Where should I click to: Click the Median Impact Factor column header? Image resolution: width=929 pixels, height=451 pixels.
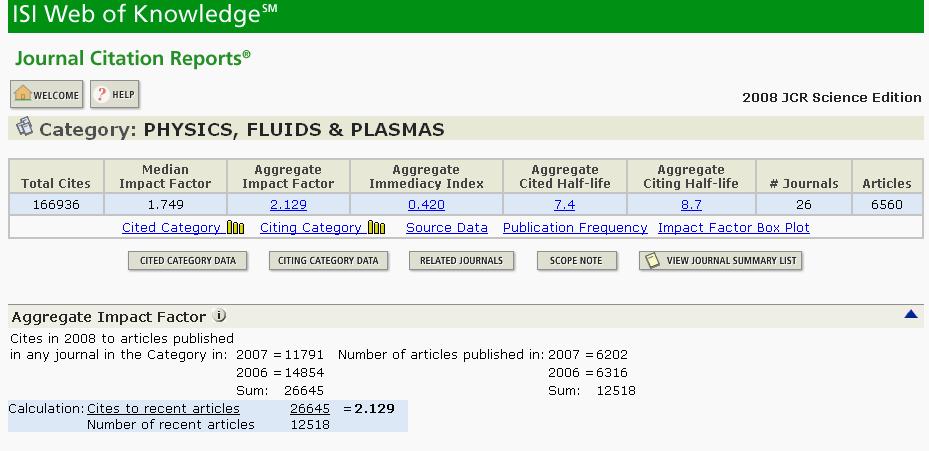point(165,177)
